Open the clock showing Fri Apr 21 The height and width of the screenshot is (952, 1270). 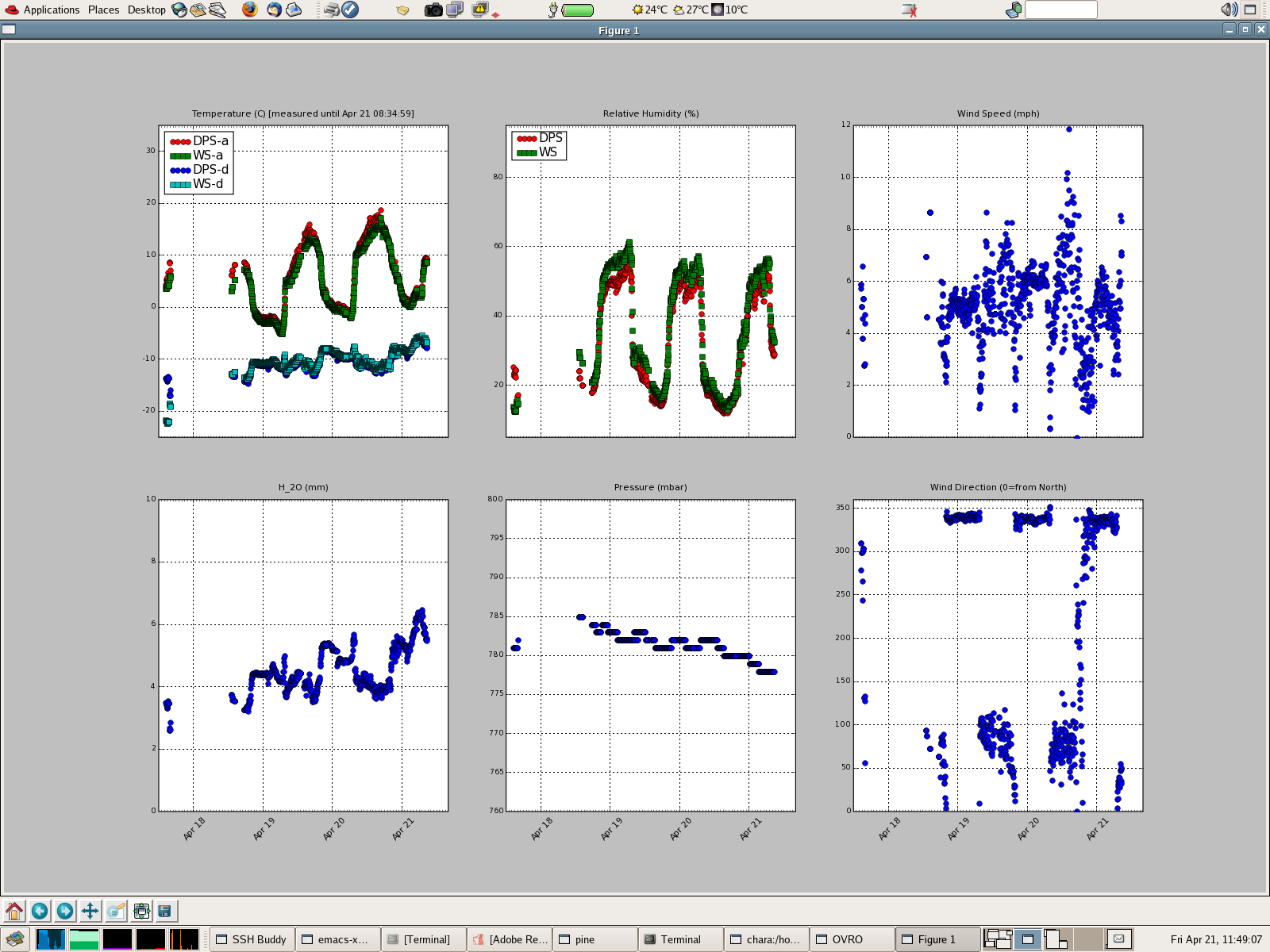coord(1216,939)
